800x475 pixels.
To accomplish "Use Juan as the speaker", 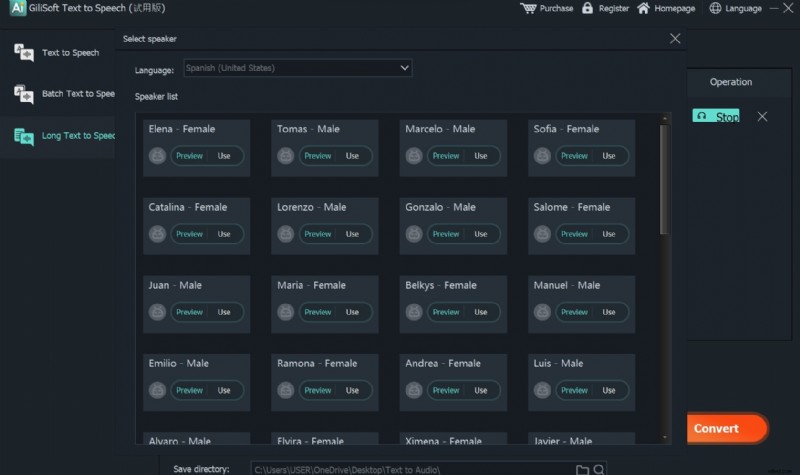I will click(224, 312).
